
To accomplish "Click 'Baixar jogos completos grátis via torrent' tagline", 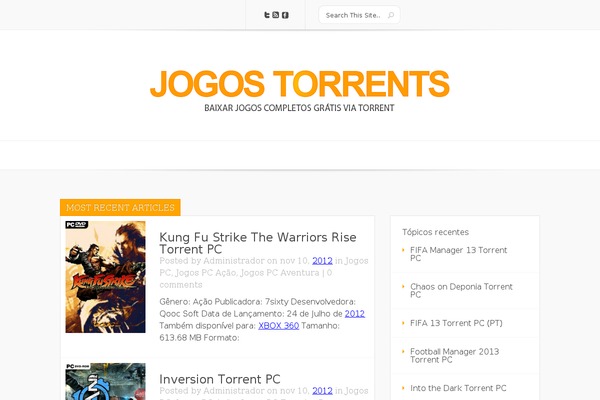I will [x=299, y=108].
